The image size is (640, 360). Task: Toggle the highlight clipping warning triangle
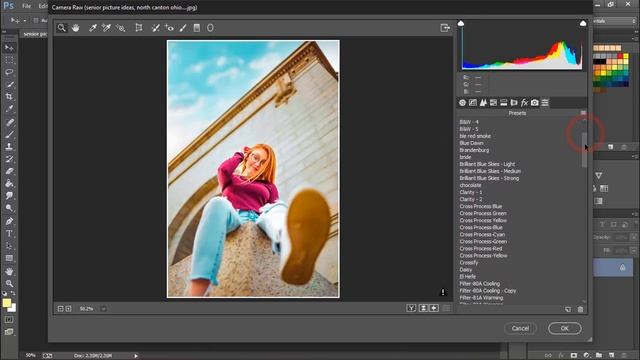(x=583, y=23)
